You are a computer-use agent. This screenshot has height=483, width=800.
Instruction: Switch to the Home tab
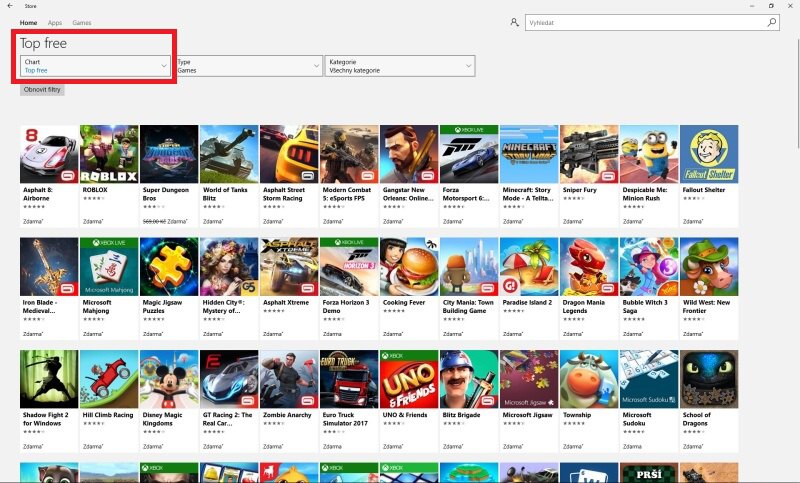click(28, 22)
